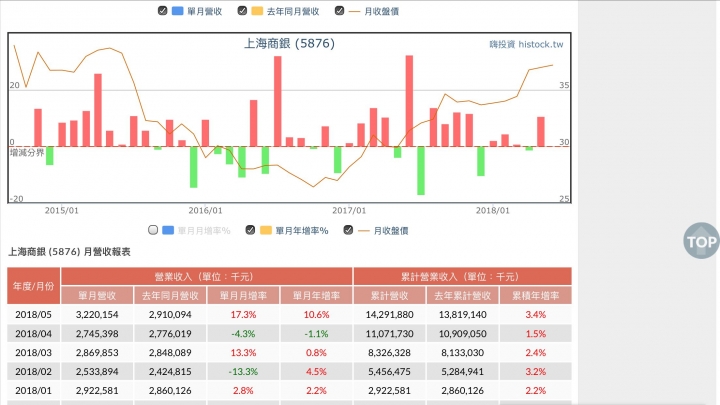Click the 營業收入 (單位:千元) group header
The width and height of the screenshot is (720, 405).
[207, 276]
